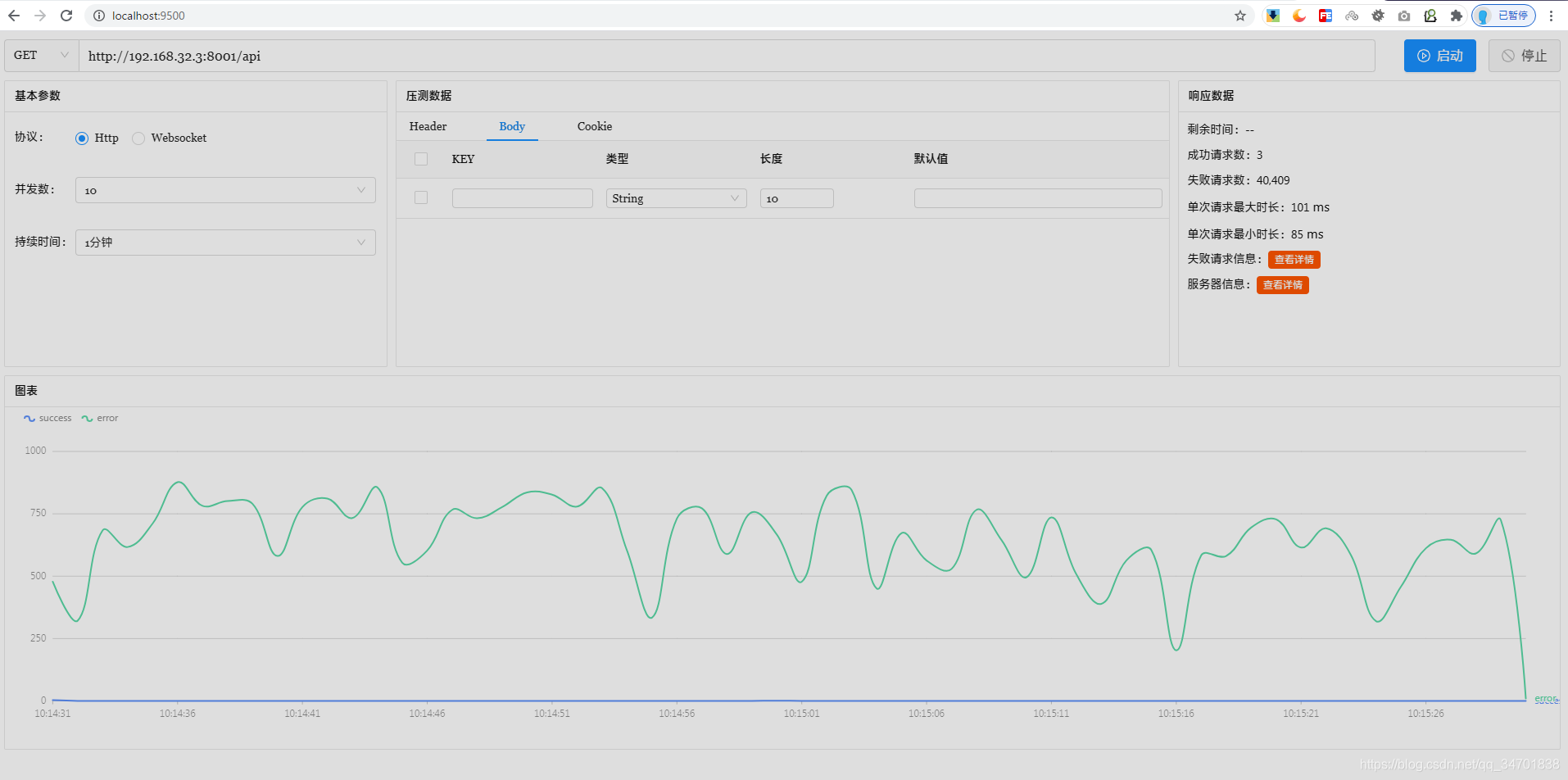Switch to the Cookie tab
1568x780 pixels.
[594, 126]
